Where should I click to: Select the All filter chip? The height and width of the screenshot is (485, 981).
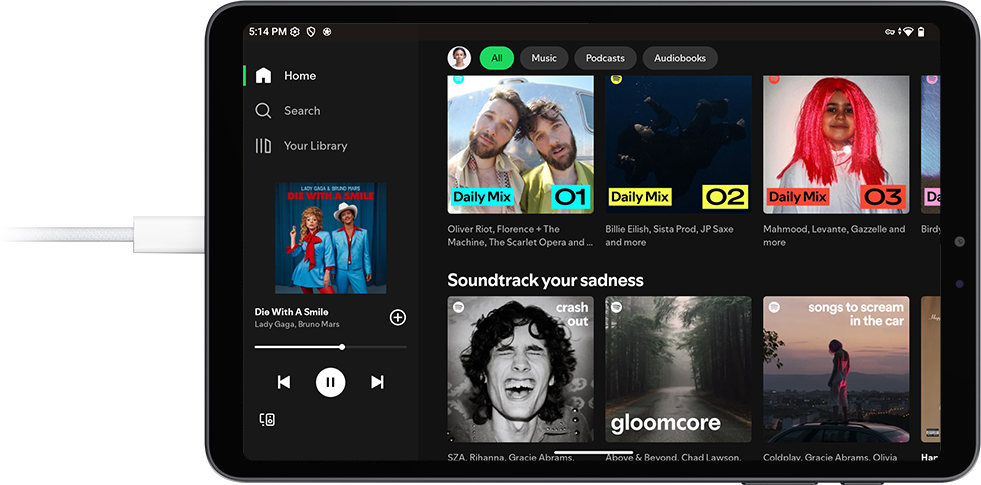496,58
